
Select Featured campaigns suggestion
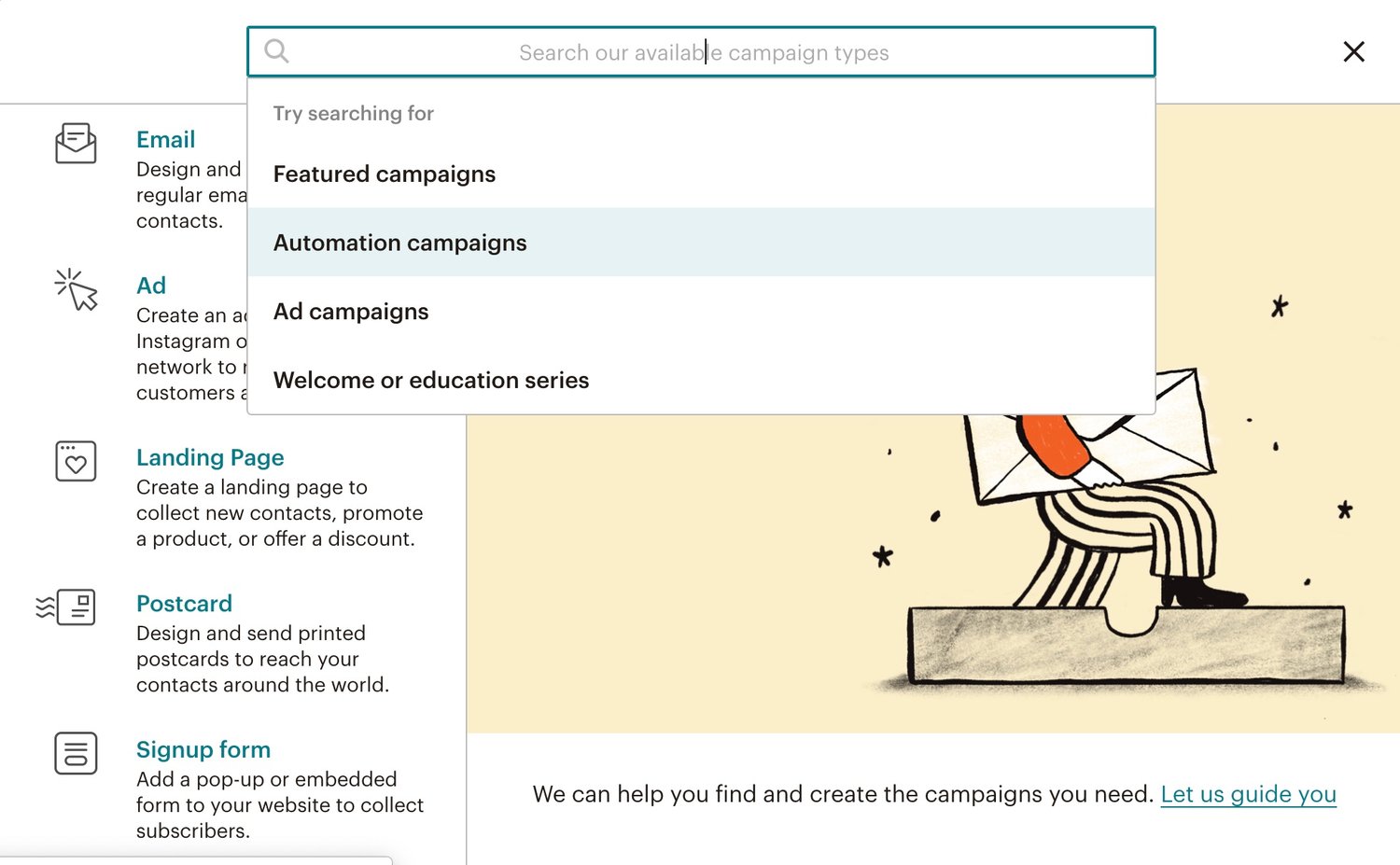(385, 174)
